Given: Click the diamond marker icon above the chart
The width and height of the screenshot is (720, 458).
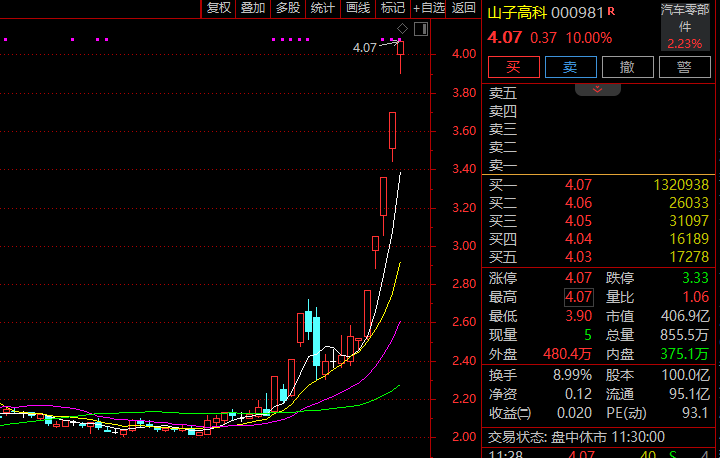Looking at the screenshot, I should [403, 28].
